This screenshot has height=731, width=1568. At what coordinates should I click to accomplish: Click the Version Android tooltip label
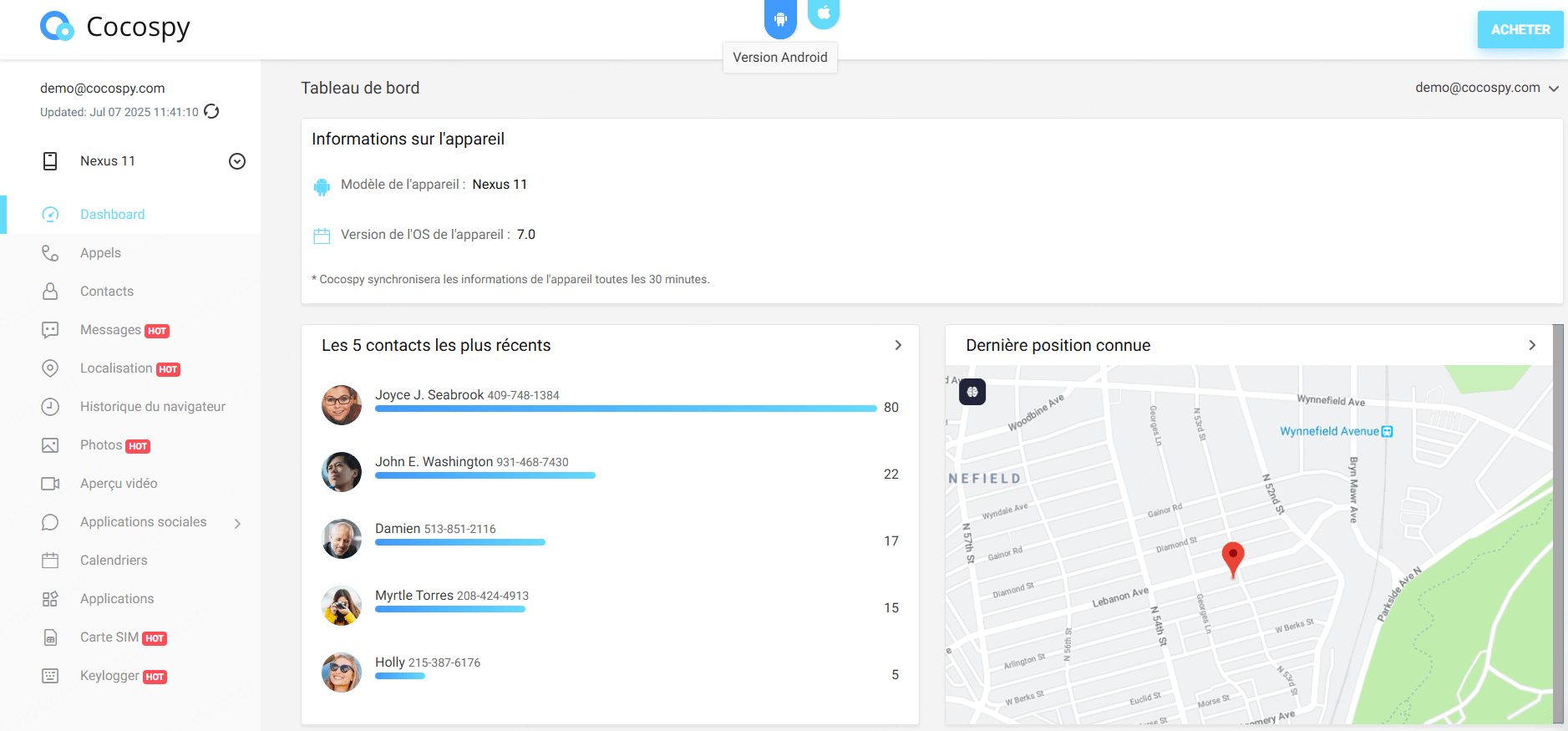point(780,58)
